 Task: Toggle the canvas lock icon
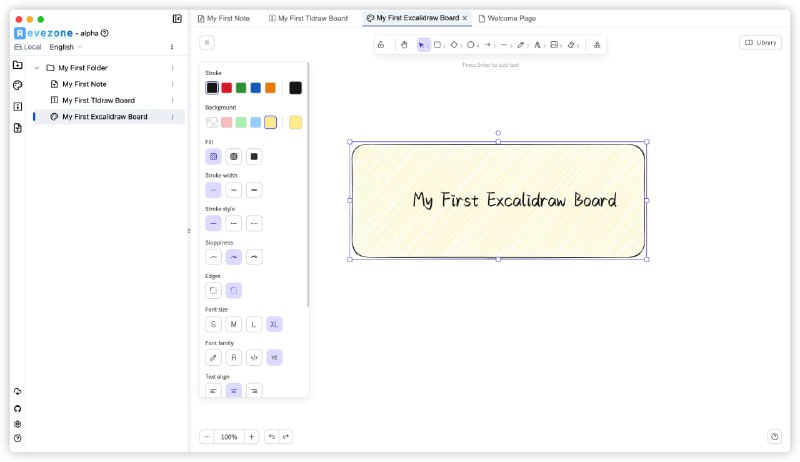[x=381, y=44]
